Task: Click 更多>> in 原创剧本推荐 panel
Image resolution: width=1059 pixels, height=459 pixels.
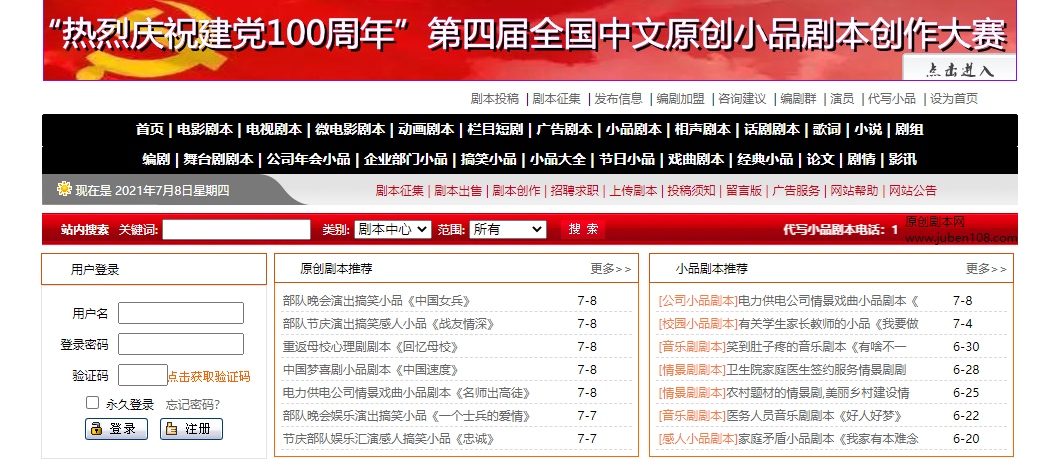Action: [x=611, y=269]
